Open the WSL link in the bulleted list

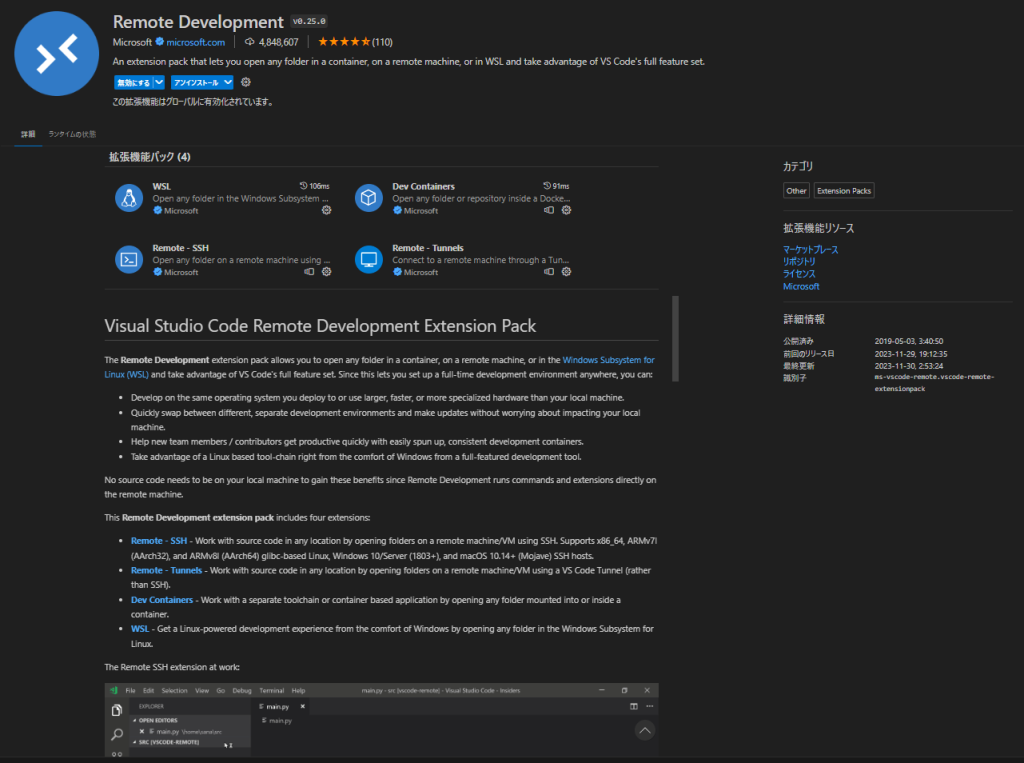(140, 628)
